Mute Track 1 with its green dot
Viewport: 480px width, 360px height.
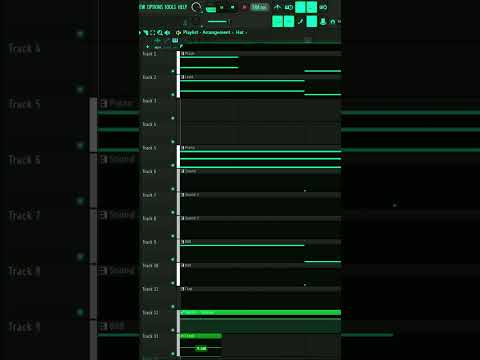(x=173, y=71)
